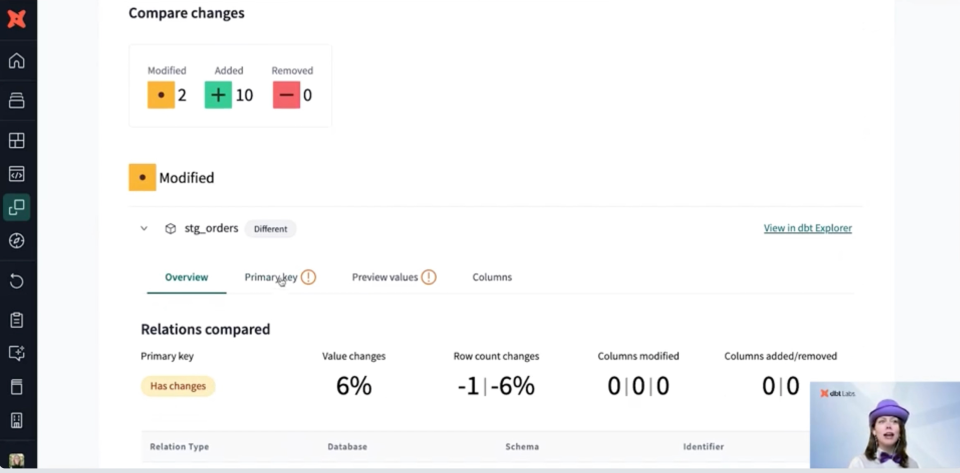Open the Primary key tab
The width and height of the screenshot is (960, 473).
coord(271,277)
